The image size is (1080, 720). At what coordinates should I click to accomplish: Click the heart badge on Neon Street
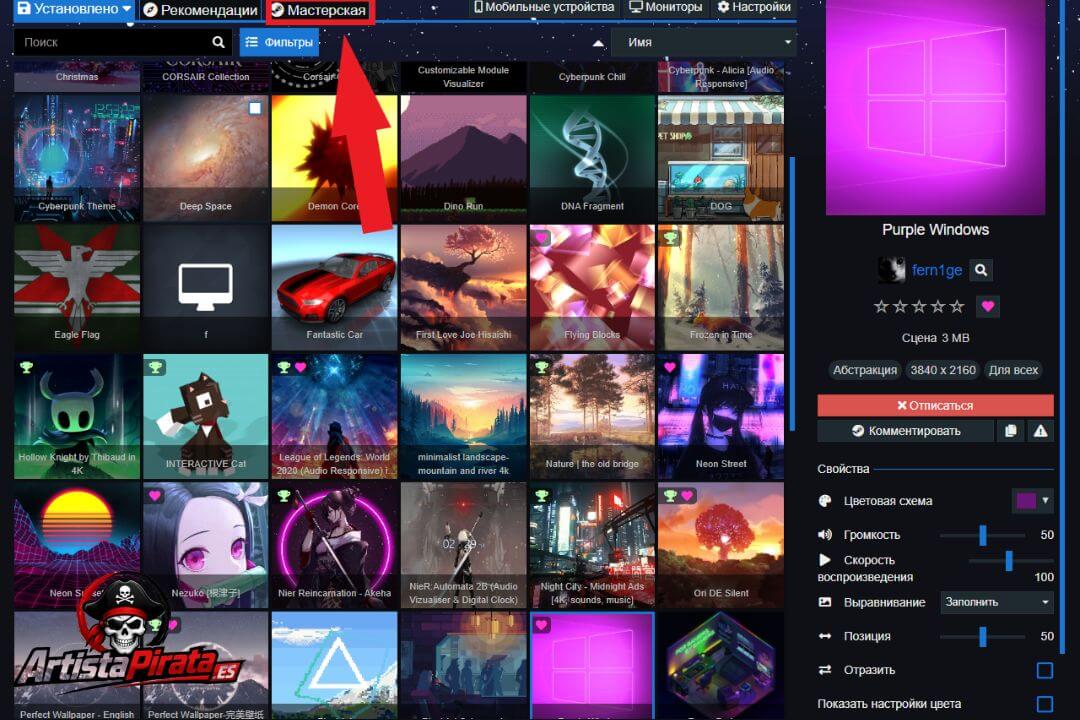[670, 367]
